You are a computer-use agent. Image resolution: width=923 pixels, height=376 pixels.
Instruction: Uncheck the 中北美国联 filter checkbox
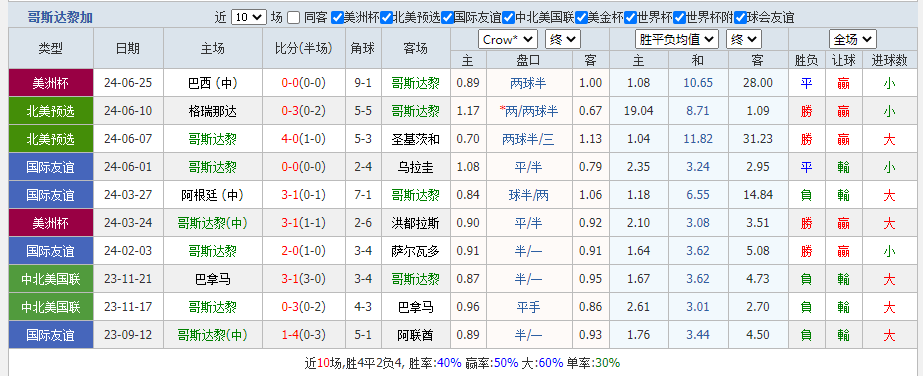coord(509,18)
